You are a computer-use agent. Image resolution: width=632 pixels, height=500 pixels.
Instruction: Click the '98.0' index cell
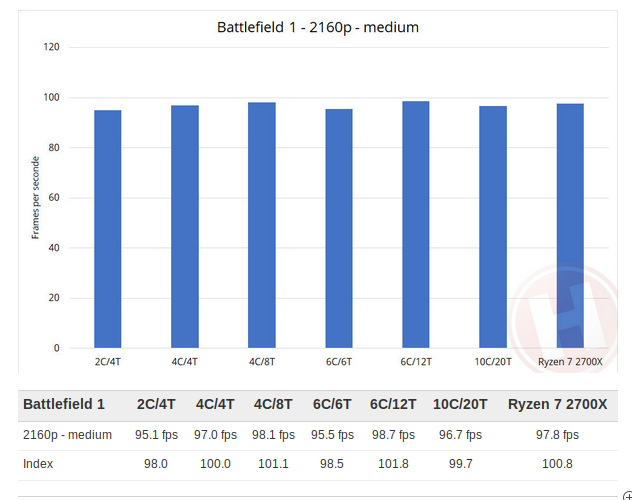tap(156, 464)
